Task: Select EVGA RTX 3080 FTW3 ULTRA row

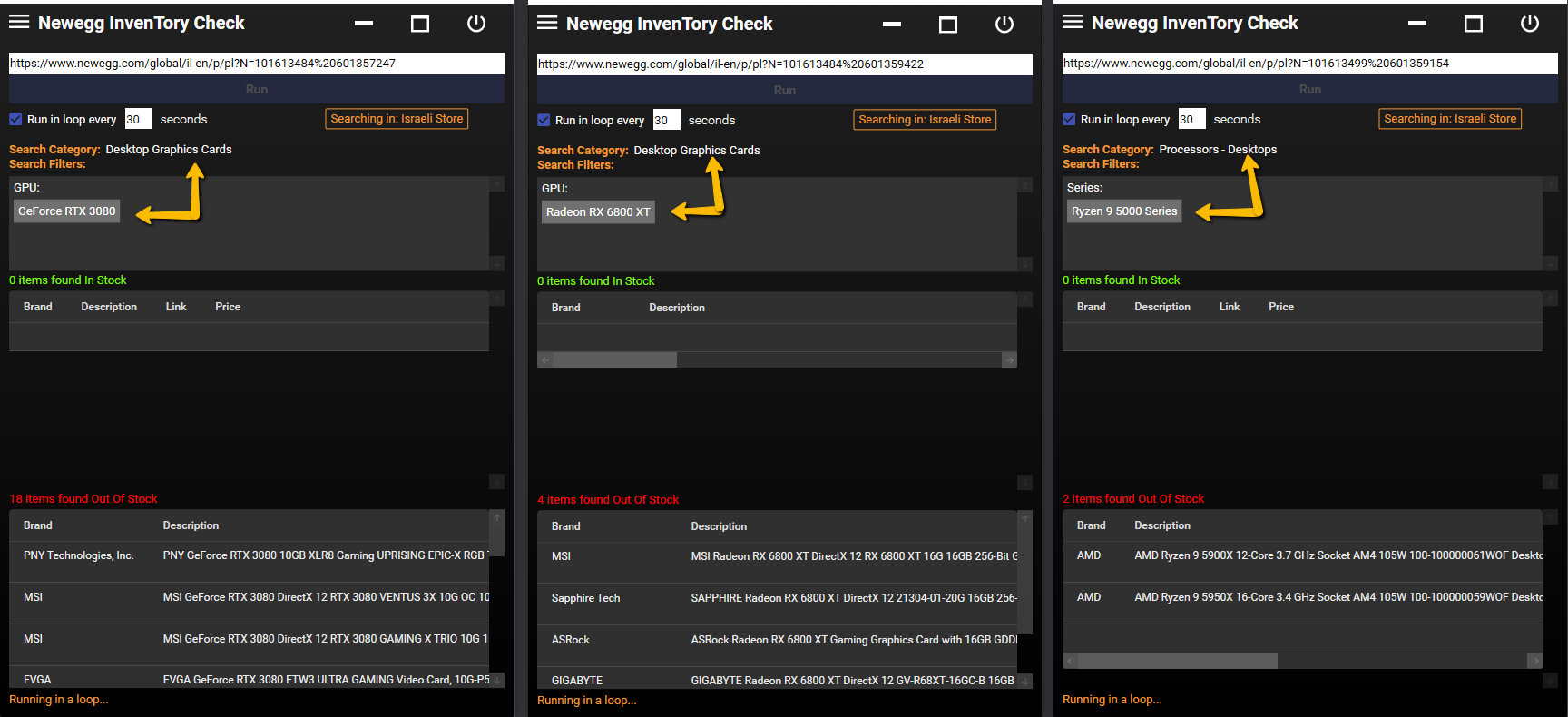Action: pos(250,679)
